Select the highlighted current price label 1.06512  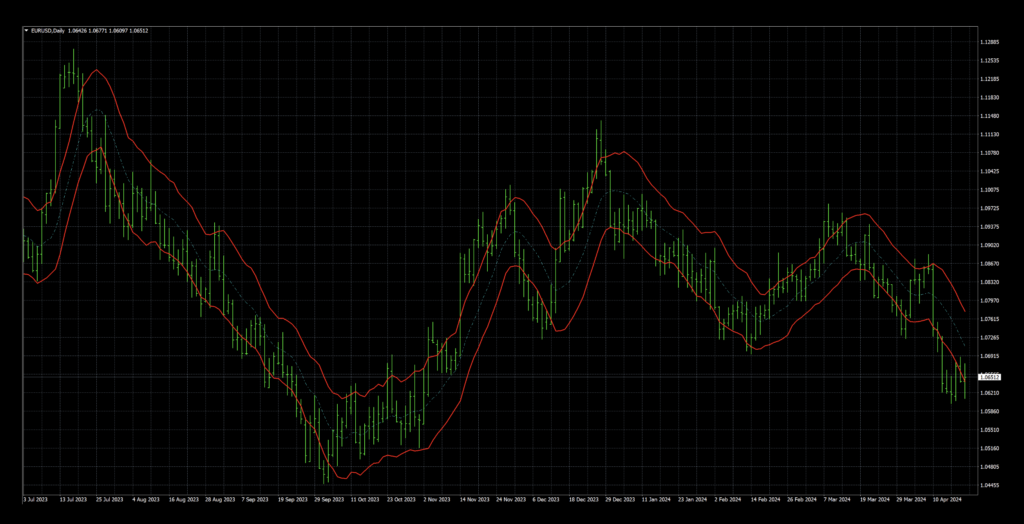[989, 377]
